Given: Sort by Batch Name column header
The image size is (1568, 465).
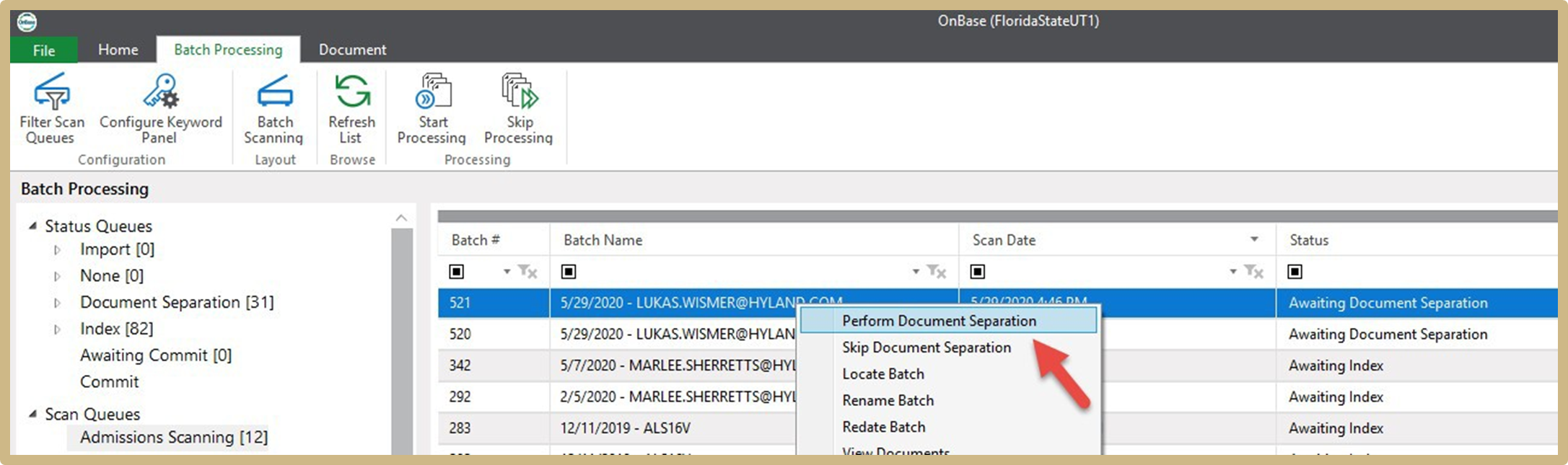Looking at the screenshot, I should tap(754, 240).
